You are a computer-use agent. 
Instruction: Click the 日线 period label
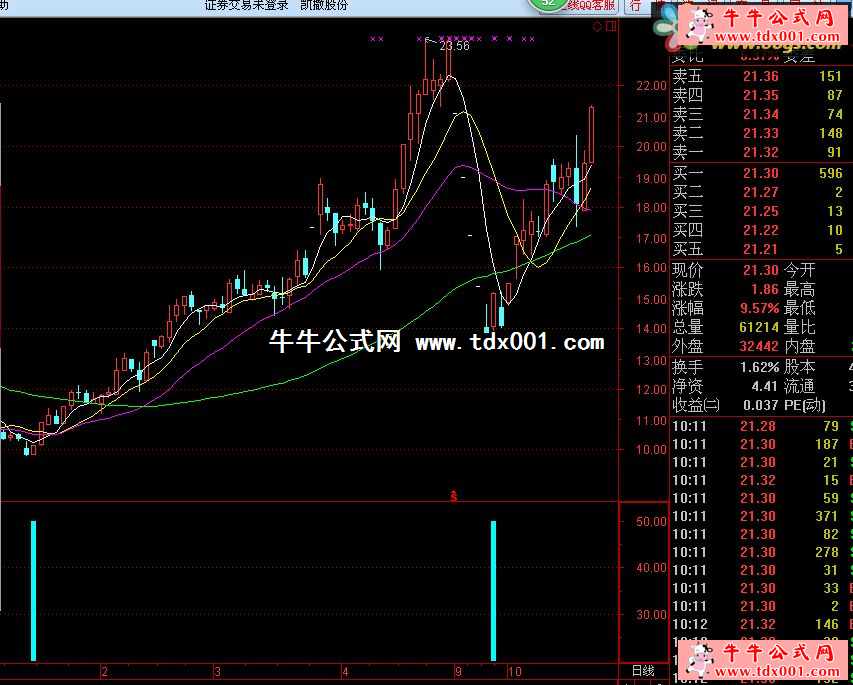point(643,671)
